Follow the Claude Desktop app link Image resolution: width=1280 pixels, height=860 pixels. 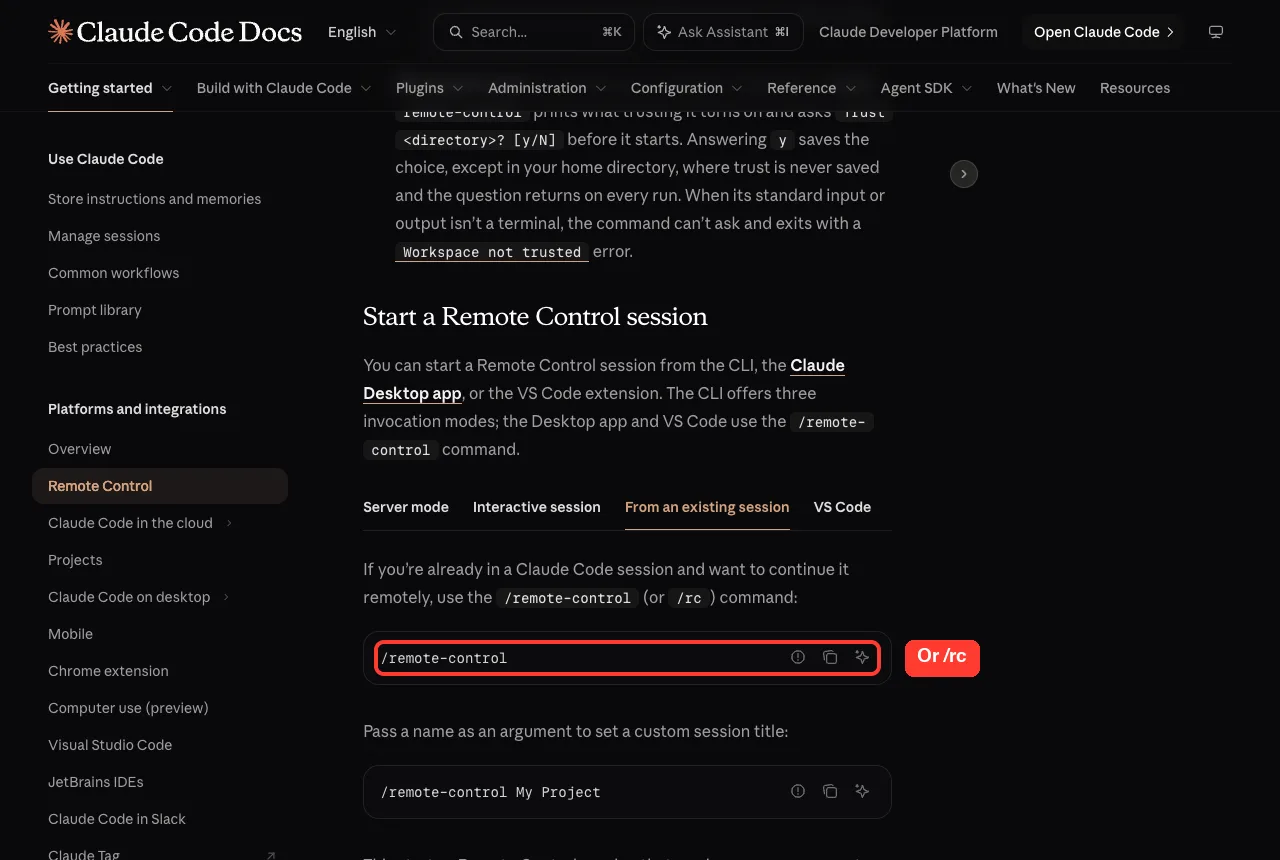[x=412, y=393]
